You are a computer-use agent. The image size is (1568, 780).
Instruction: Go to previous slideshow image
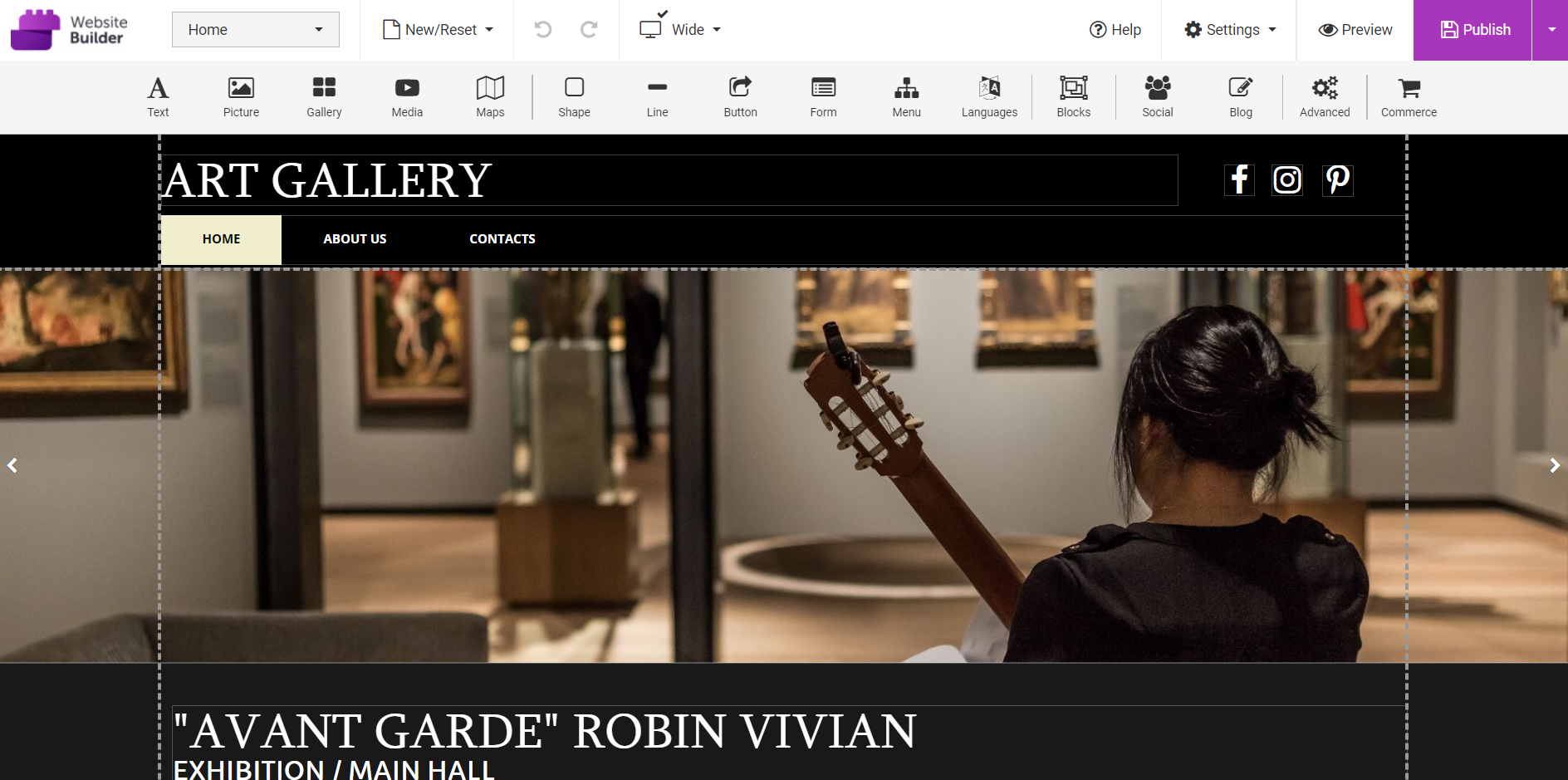12,465
